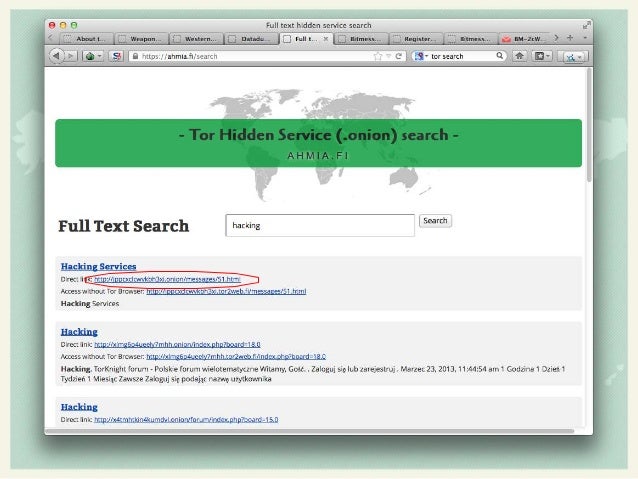The width and height of the screenshot is (638, 479).
Task: Click 'Full Text Search' heading text
Action: pos(124,226)
